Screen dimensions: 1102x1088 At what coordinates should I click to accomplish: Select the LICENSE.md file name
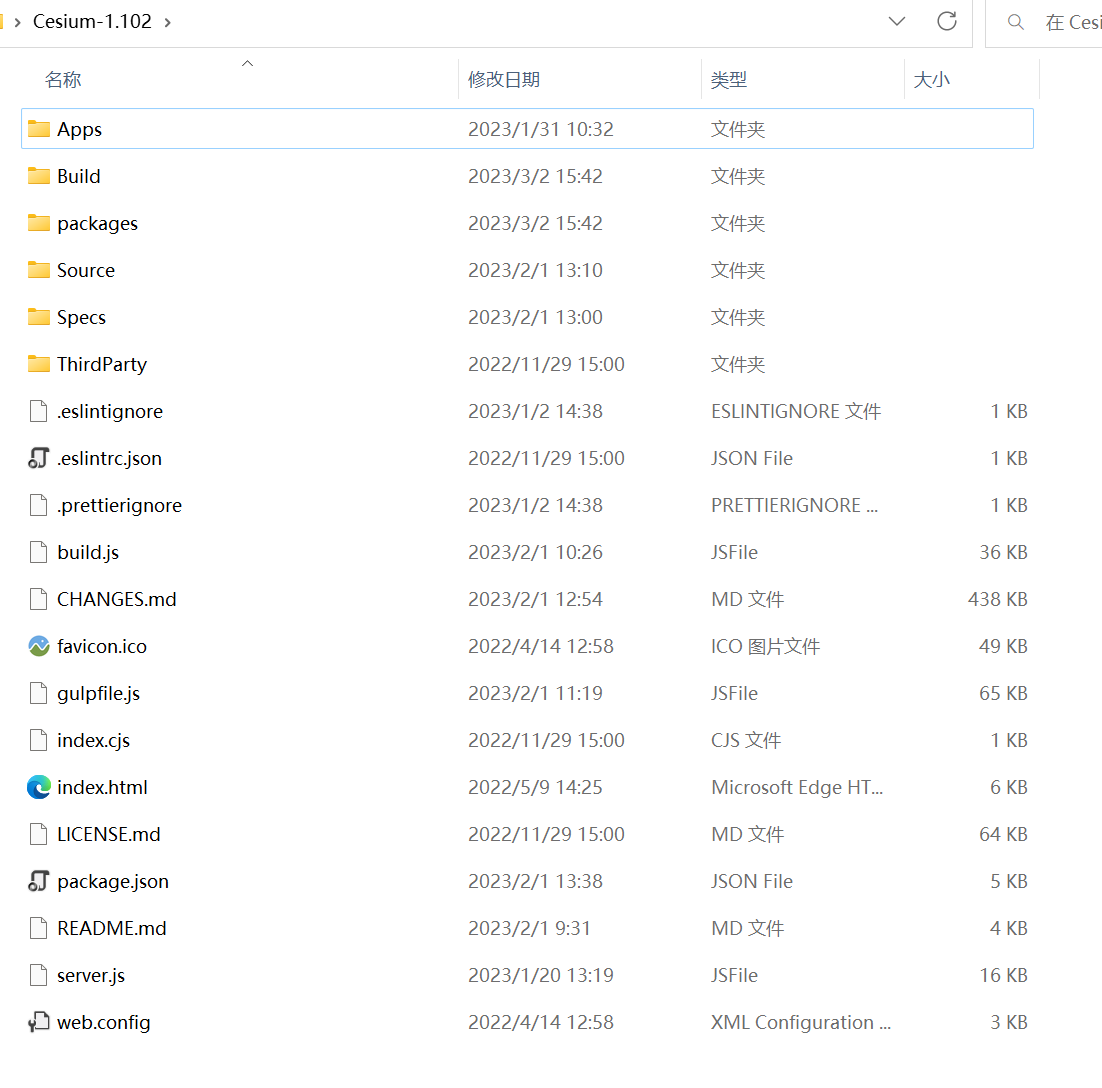click(109, 834)
